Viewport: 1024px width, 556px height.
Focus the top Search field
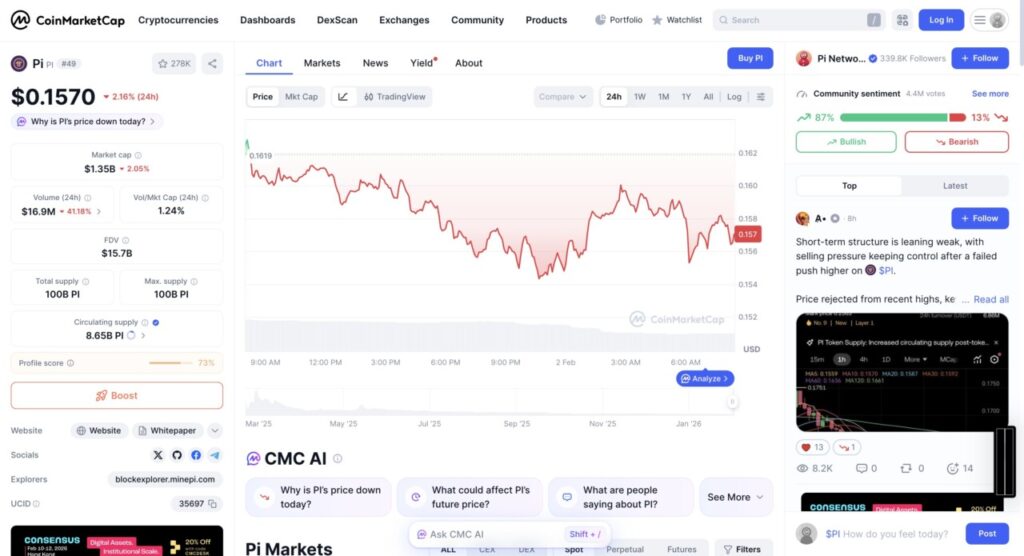790,20
